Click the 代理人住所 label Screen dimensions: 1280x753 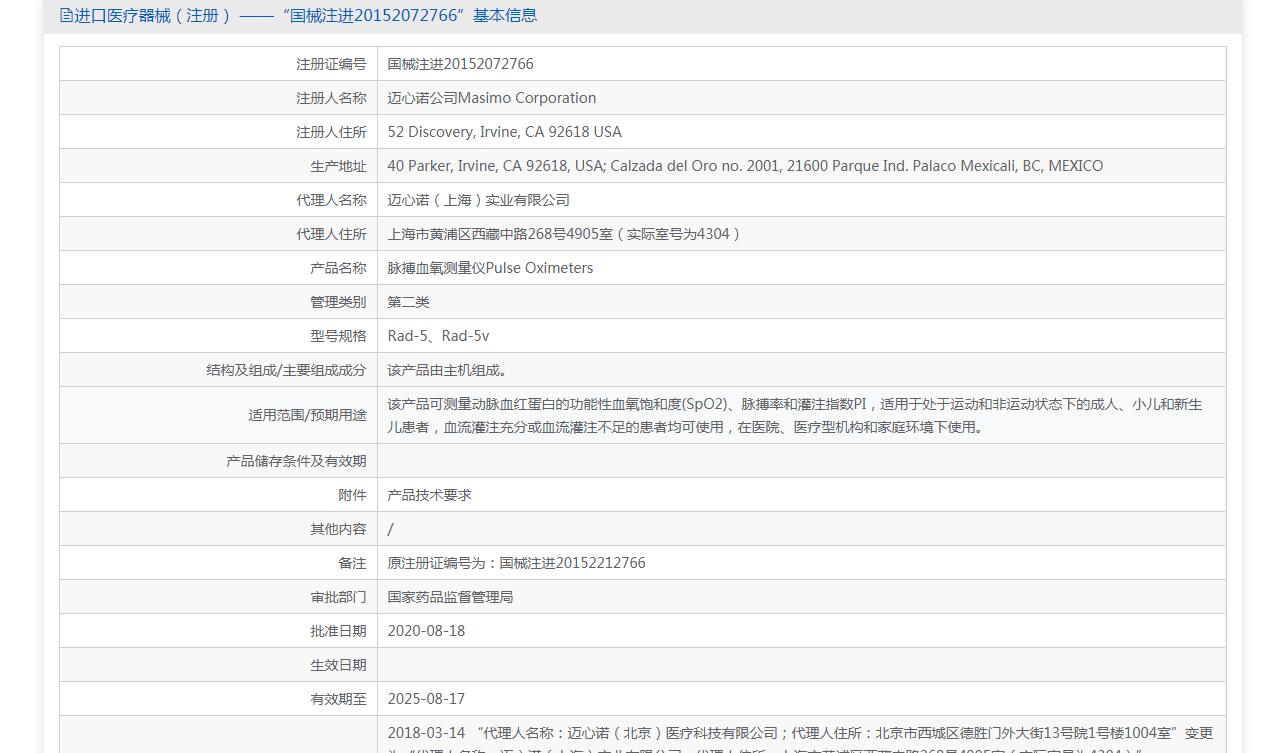pos(331,234)
